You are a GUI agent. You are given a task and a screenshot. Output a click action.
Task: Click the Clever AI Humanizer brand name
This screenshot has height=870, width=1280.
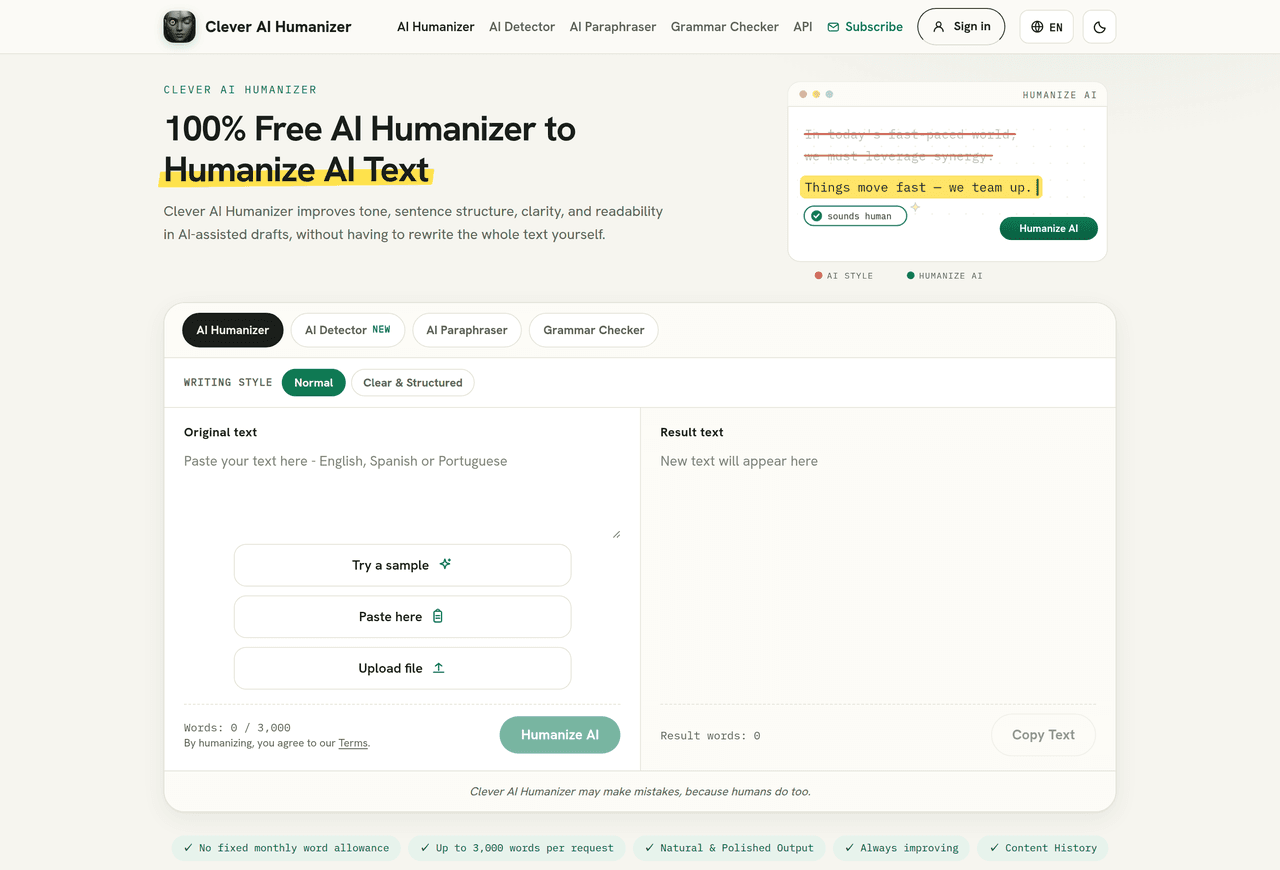[x=278, y=27]
